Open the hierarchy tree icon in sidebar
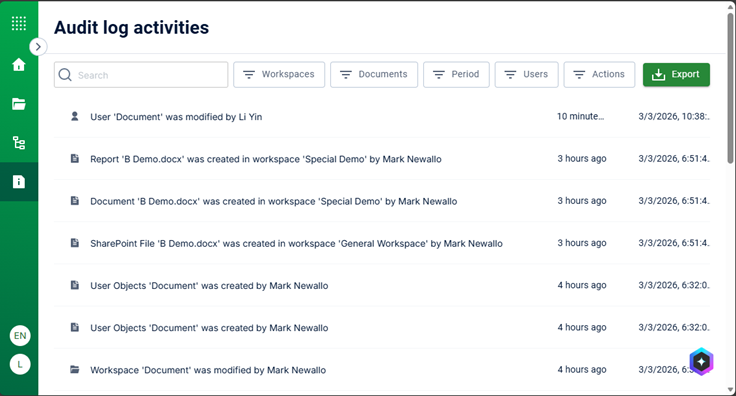Viewport: 736px width, 396px height. tap(19, 143)
